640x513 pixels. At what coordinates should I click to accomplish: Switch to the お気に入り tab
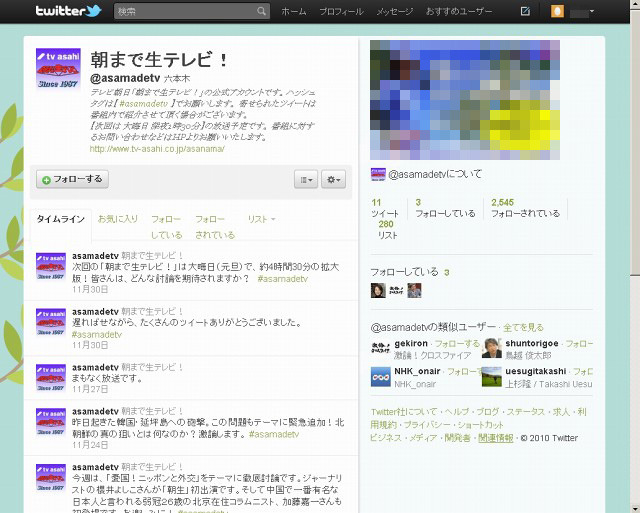(x=118, y=219)
